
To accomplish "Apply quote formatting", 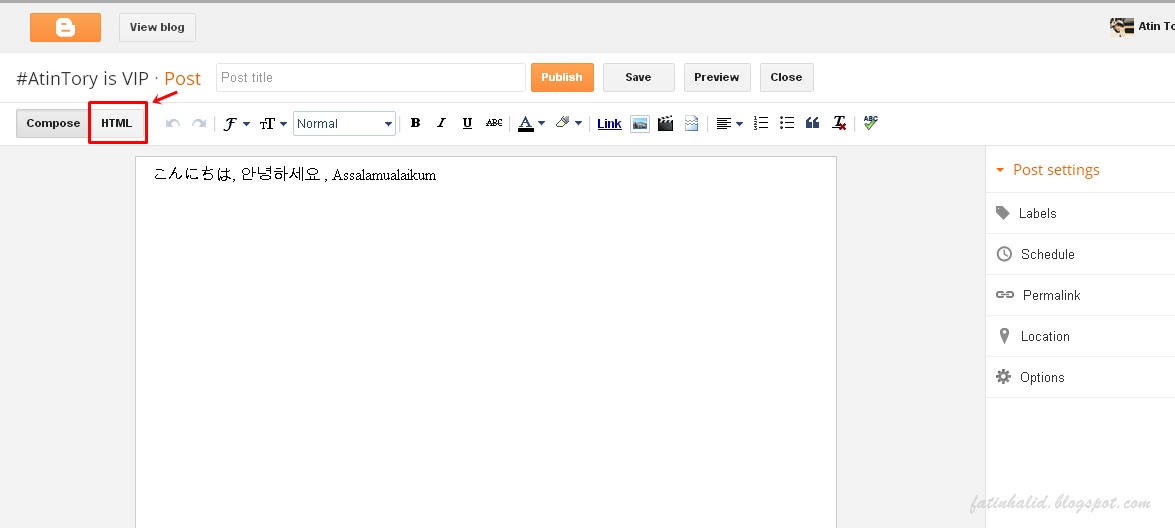I will [812, 124].
